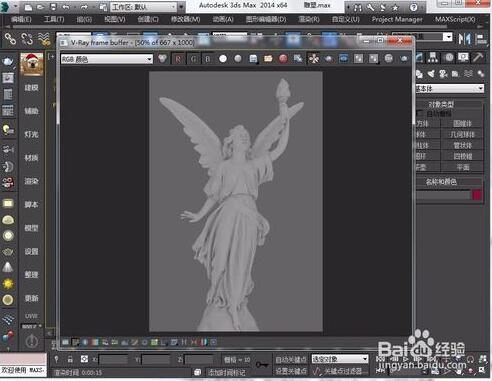Open the 修改器(M) menu
Screen dimensions: 492x381
pos(186,19)
